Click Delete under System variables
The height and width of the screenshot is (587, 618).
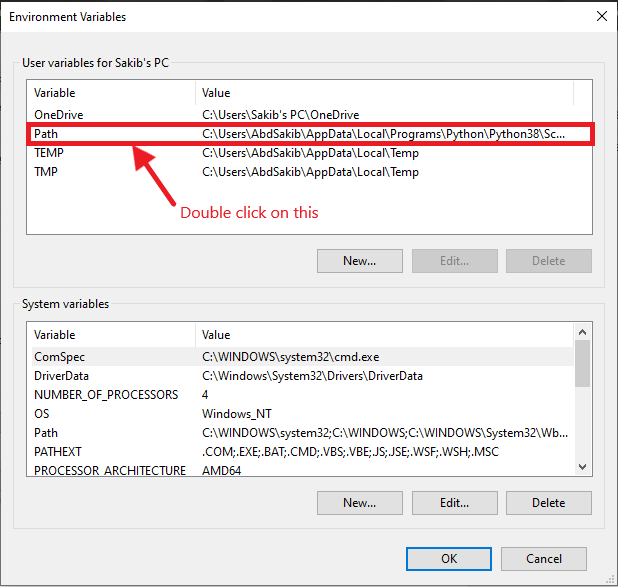coord(549,503)
